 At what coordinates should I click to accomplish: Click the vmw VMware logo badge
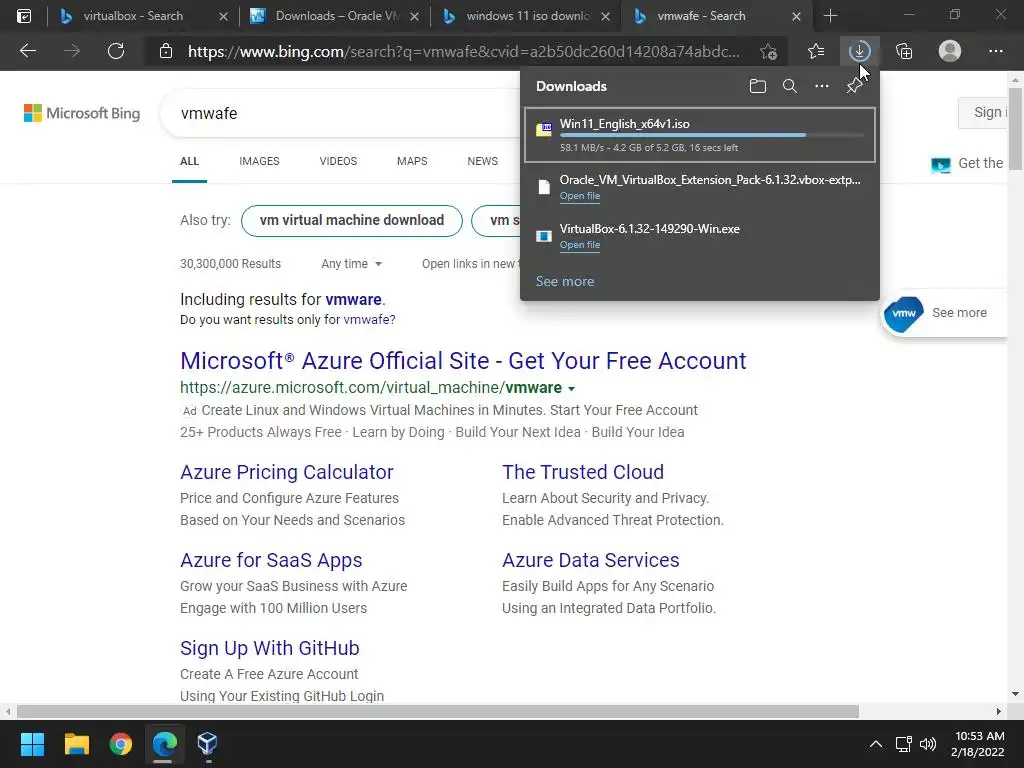coord(904,313)
